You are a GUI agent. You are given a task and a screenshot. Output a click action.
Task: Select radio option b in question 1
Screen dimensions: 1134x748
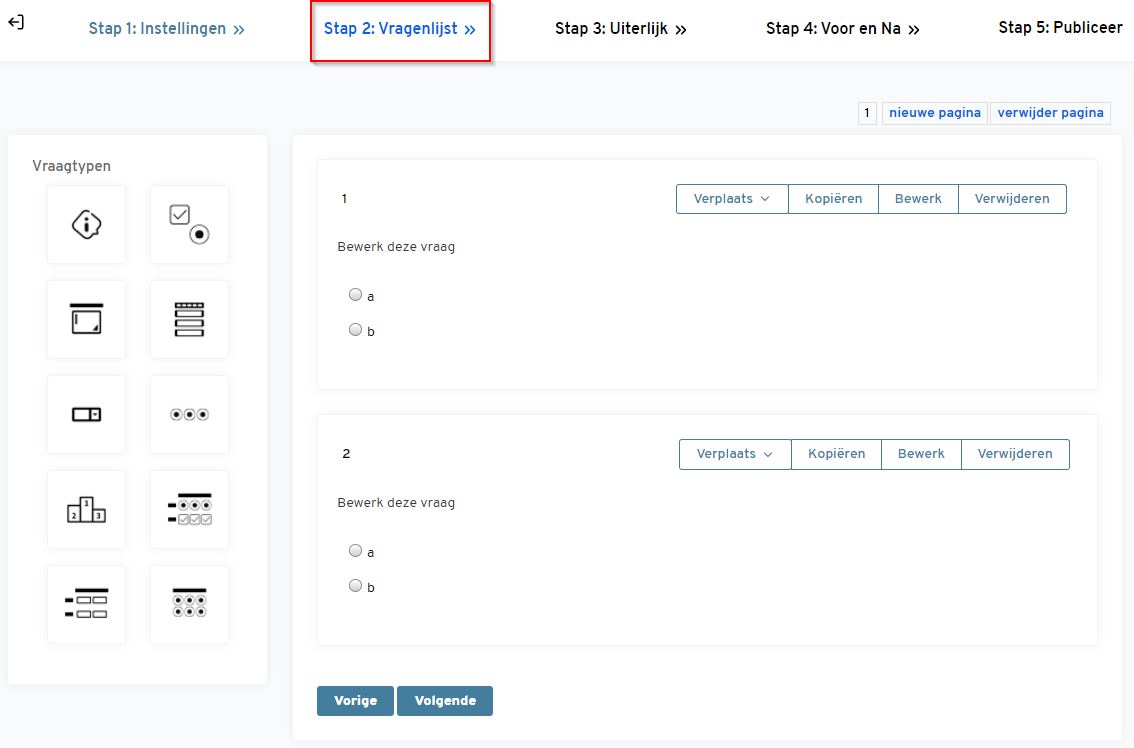(355, 330)
